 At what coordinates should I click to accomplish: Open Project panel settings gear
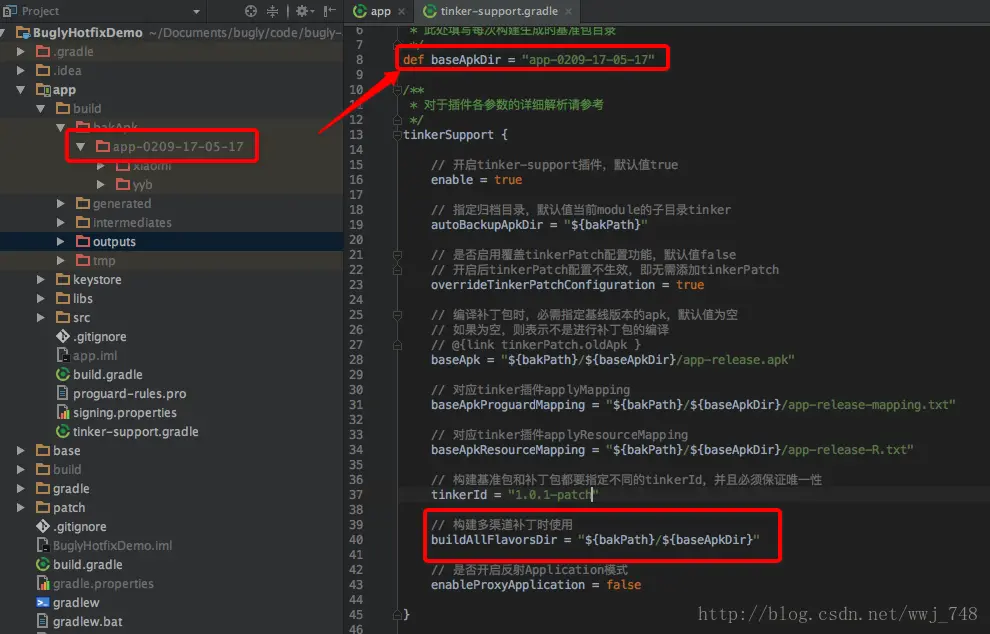coord(302,11)
